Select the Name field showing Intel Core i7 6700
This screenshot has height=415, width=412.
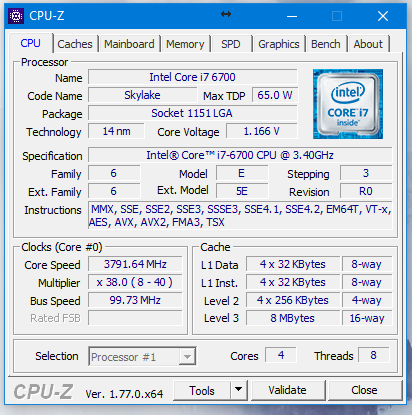[192, 77]
